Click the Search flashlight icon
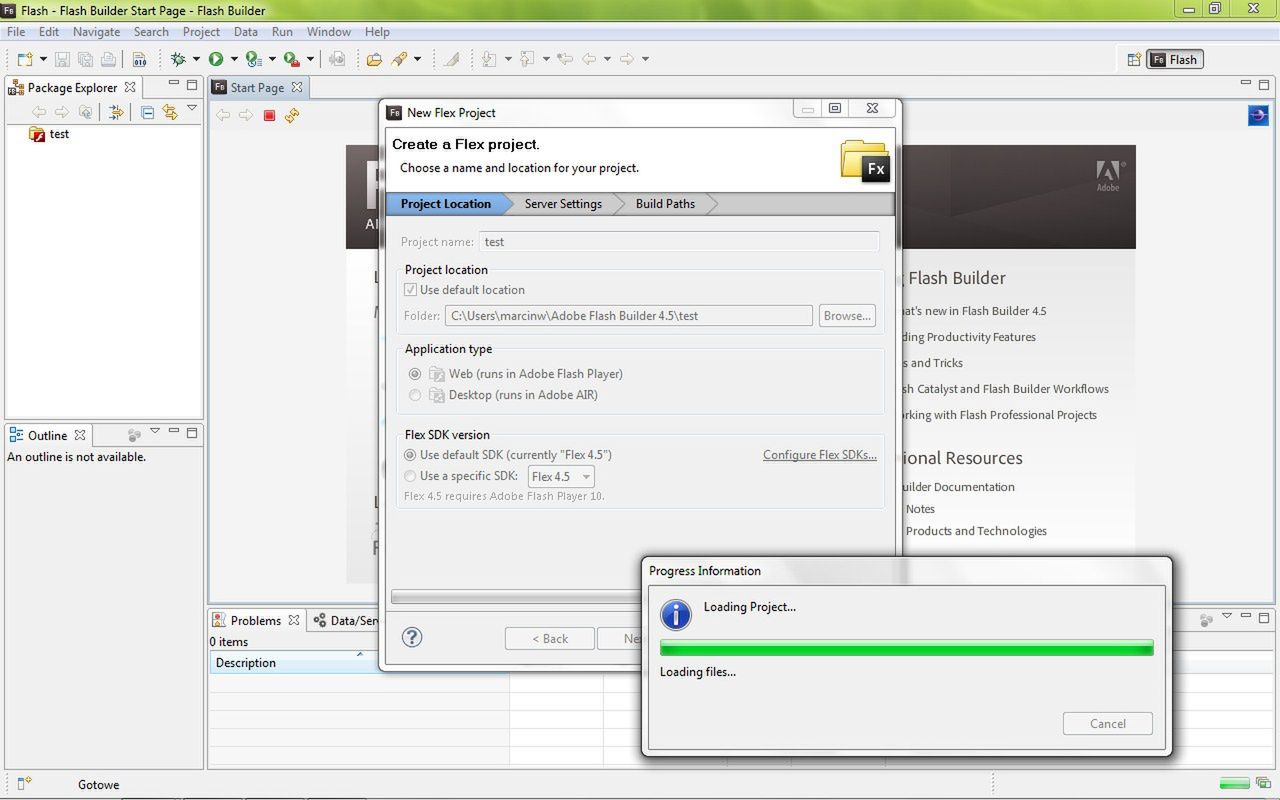 click(x=400, y=59)
